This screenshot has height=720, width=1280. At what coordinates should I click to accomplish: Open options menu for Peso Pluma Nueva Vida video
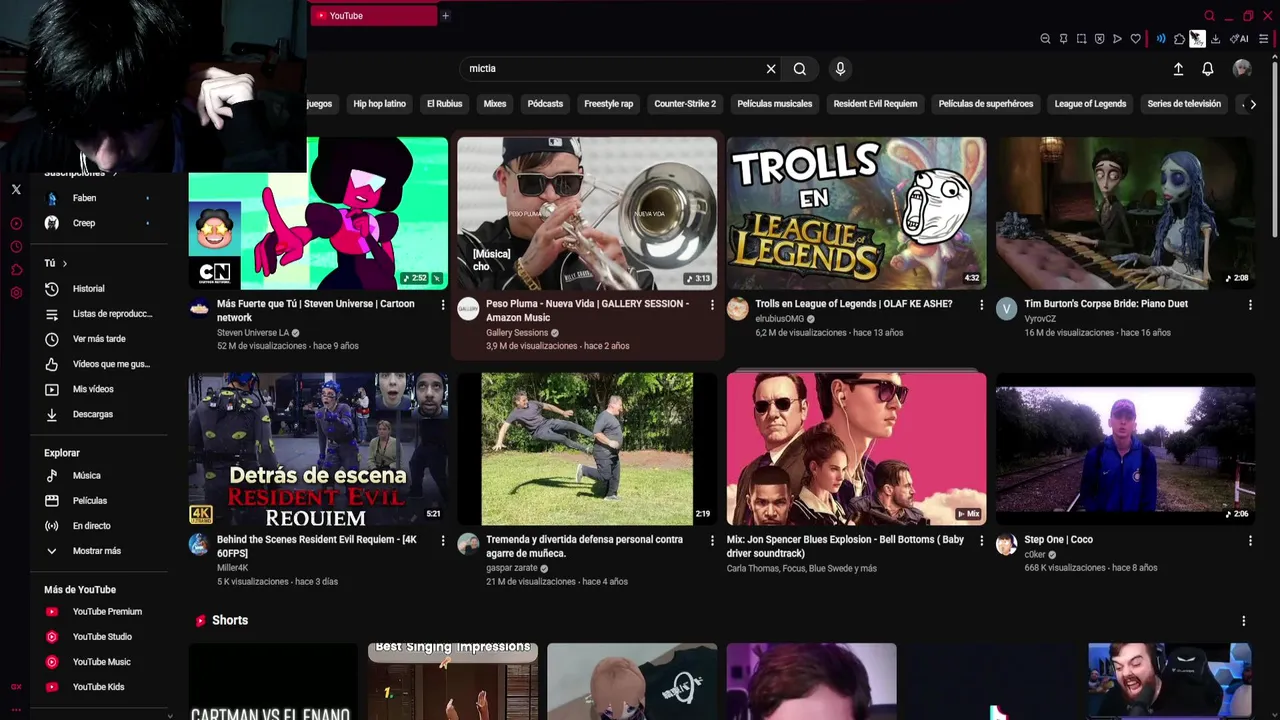pyautogui.click(x=712, y=305)
